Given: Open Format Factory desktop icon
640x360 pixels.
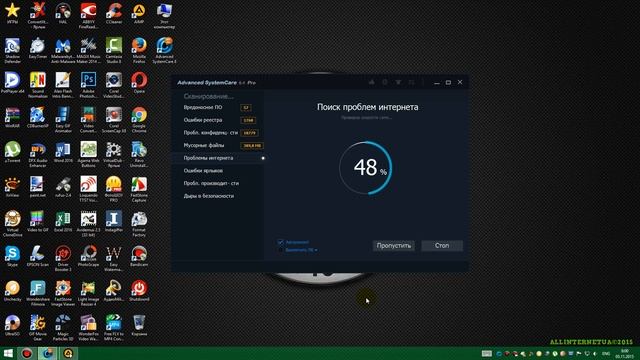Looking at the screenshot, I should tap(139, 224).
